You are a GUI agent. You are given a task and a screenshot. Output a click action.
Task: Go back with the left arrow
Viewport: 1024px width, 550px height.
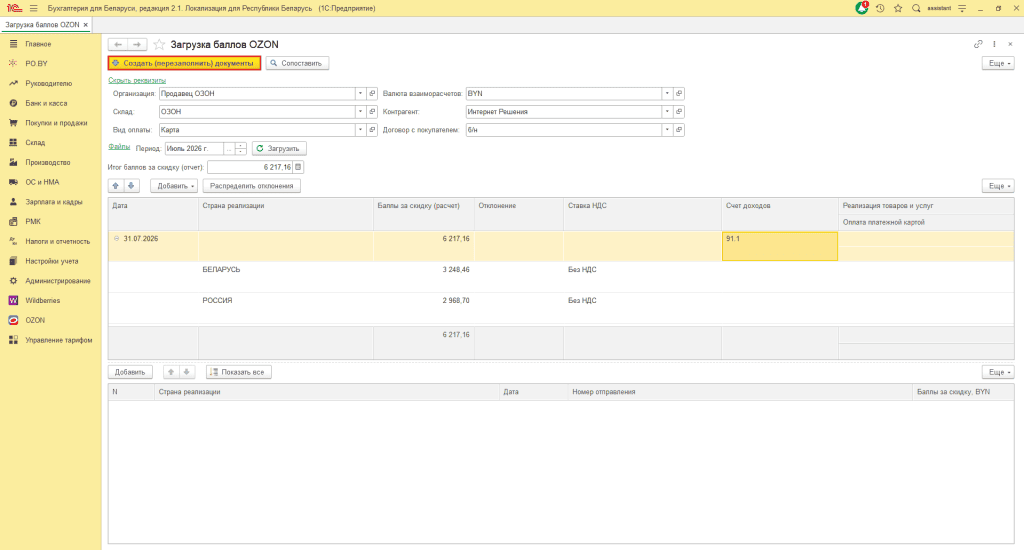point(118,44)
